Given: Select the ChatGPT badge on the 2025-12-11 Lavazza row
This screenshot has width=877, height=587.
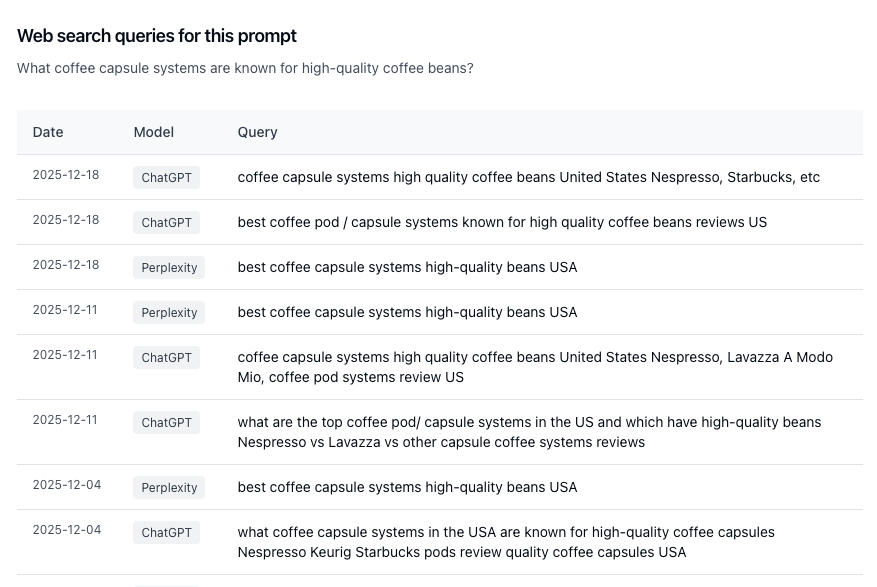Looking at the screenshot, I should (166, 357).
